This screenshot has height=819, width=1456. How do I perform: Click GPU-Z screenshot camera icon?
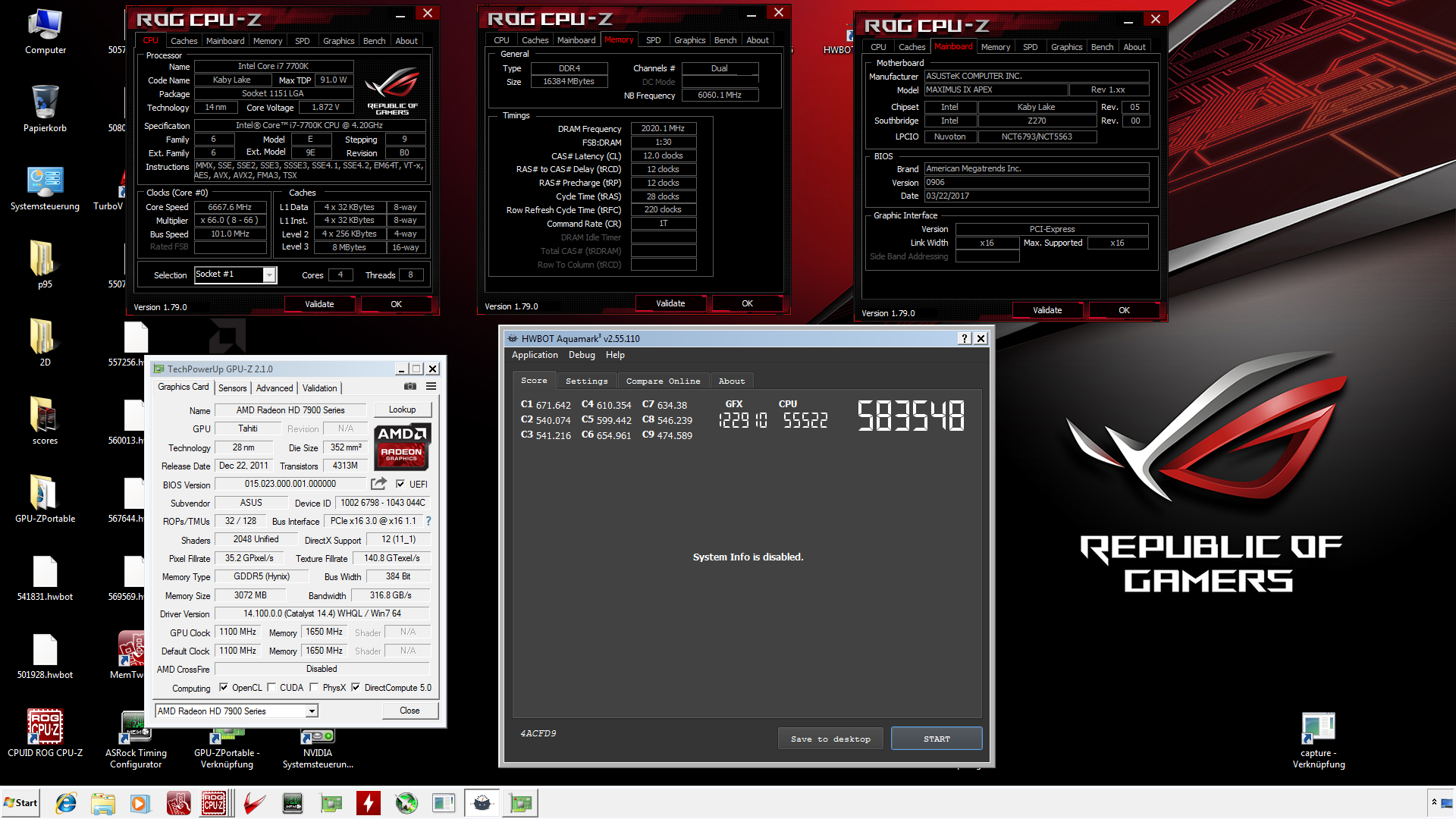point(410,387)
